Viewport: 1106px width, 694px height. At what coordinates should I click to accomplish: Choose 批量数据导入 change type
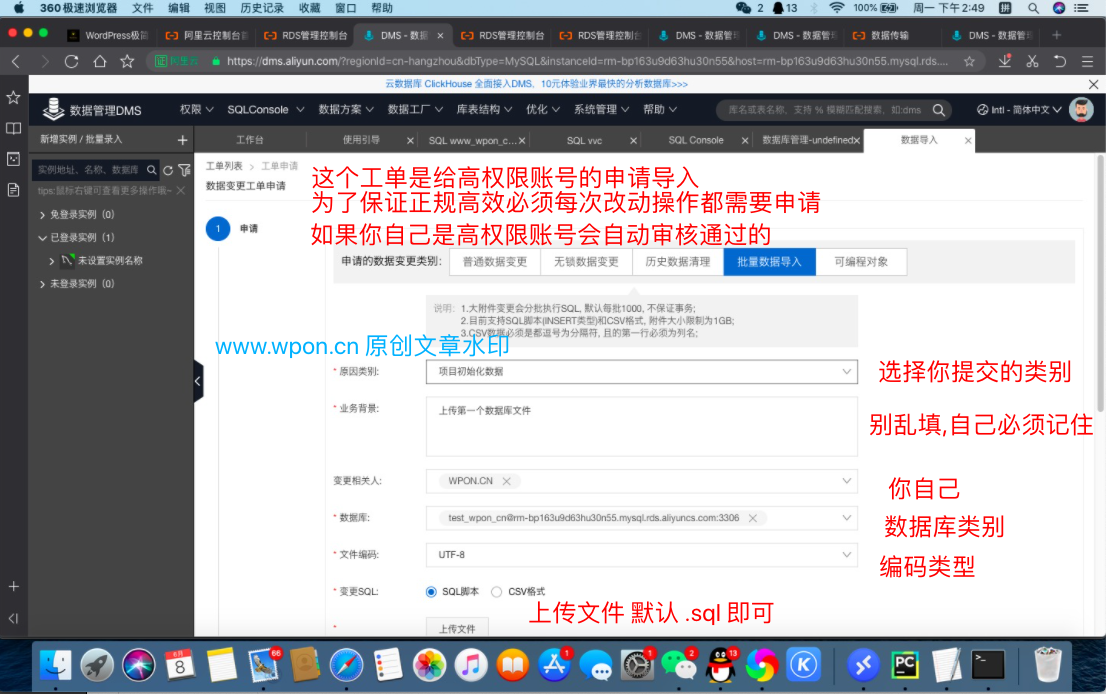pos(770,262)
